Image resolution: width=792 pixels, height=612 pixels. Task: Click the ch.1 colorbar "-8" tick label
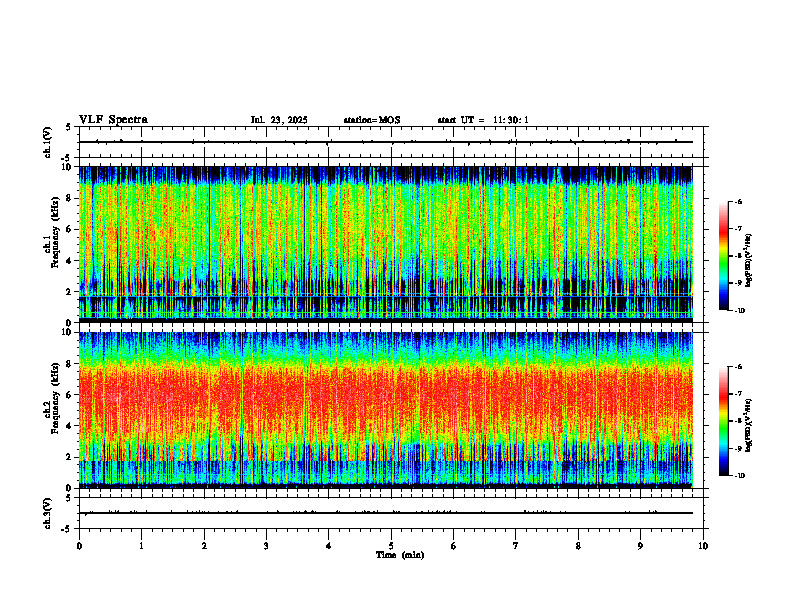point(738,256)
